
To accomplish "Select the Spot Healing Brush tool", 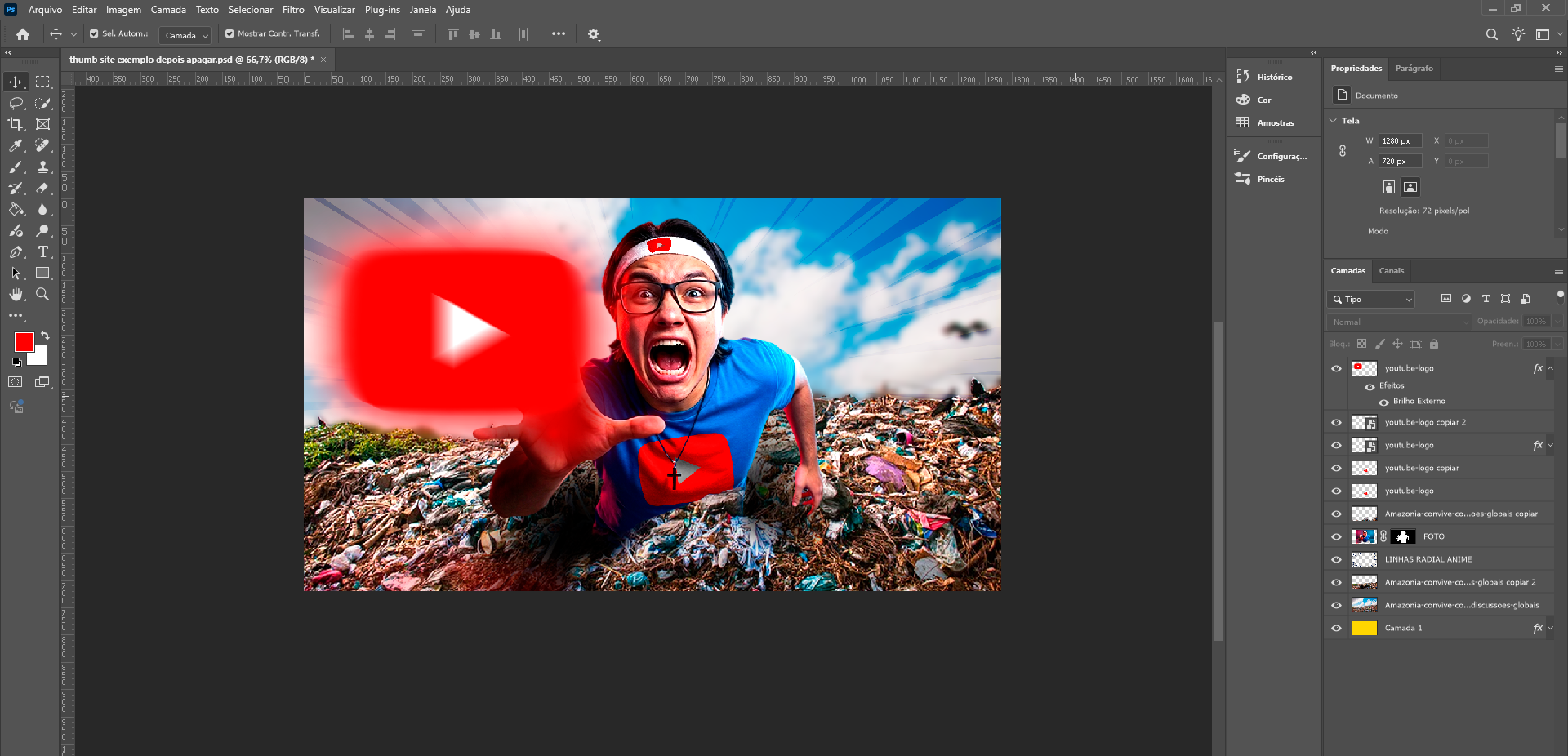I will (x=42, y=145).
